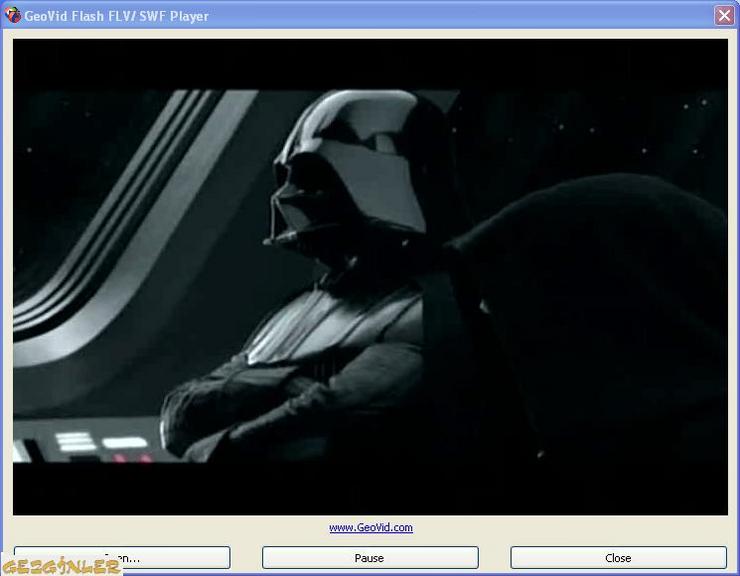Click the video playback area
This screenshot has height=576, width=740.
(x=370, y=277)
